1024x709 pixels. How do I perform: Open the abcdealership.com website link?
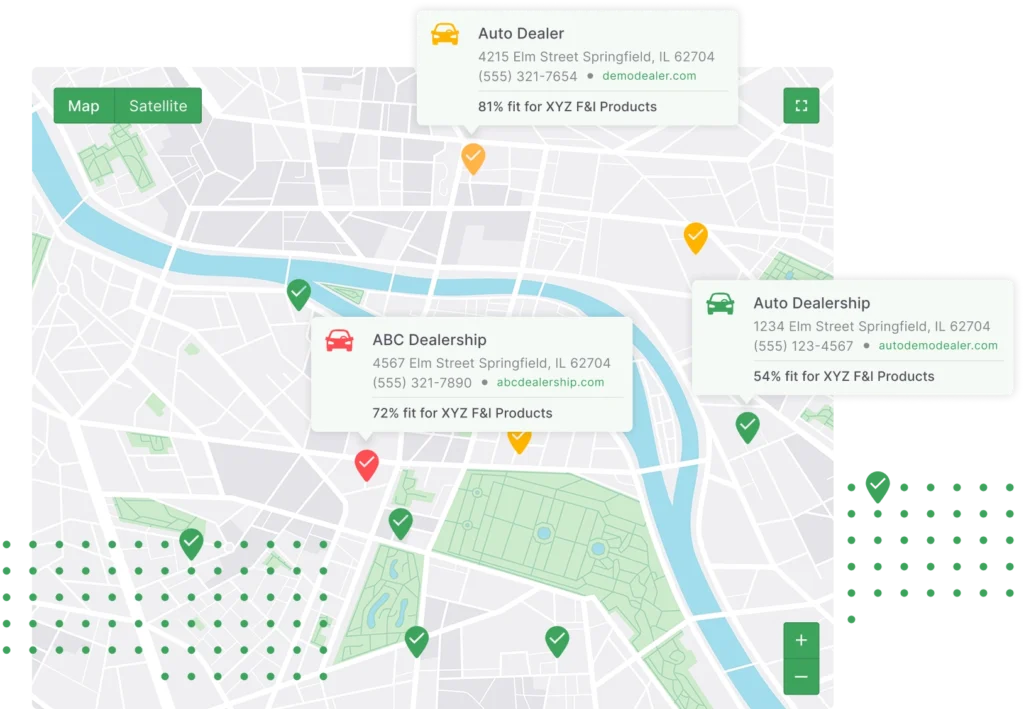point(550,382)
